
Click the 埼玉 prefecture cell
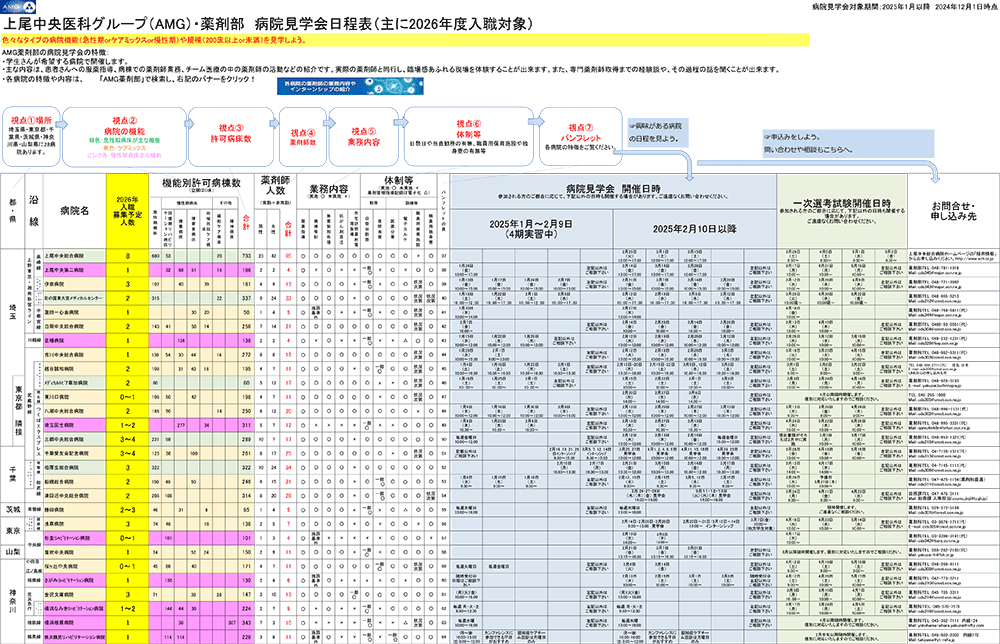12,312
